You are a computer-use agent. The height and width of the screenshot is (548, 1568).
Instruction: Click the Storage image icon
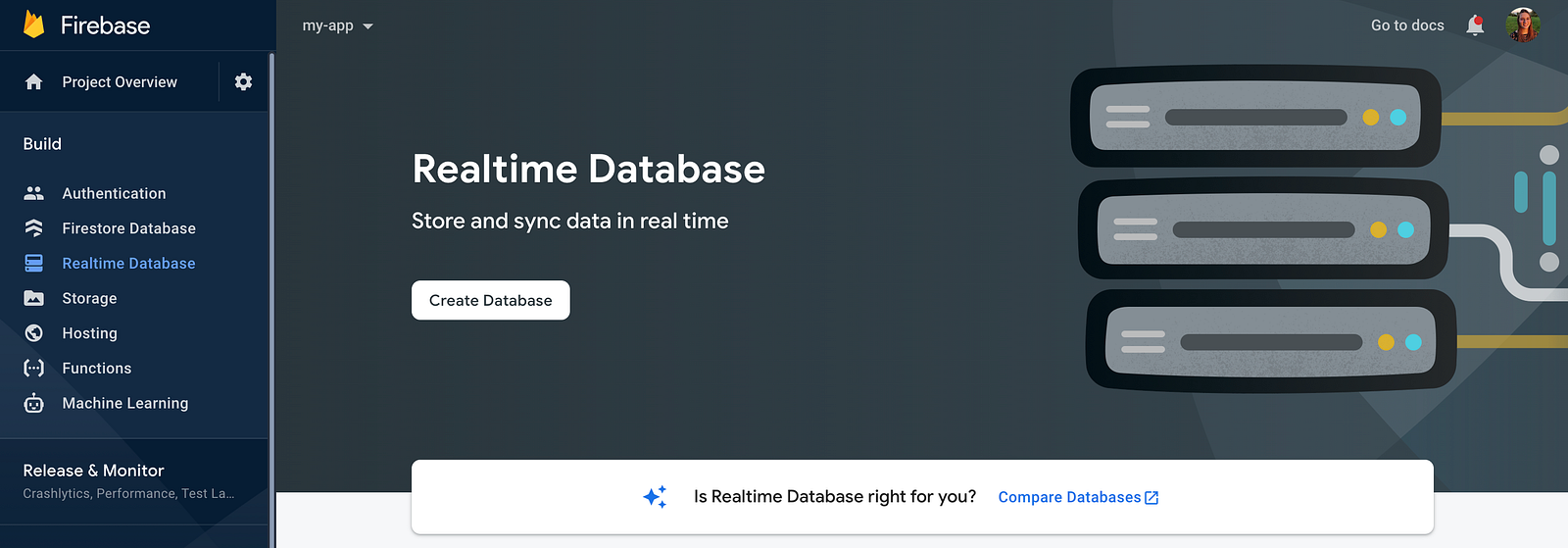point(33,298)
